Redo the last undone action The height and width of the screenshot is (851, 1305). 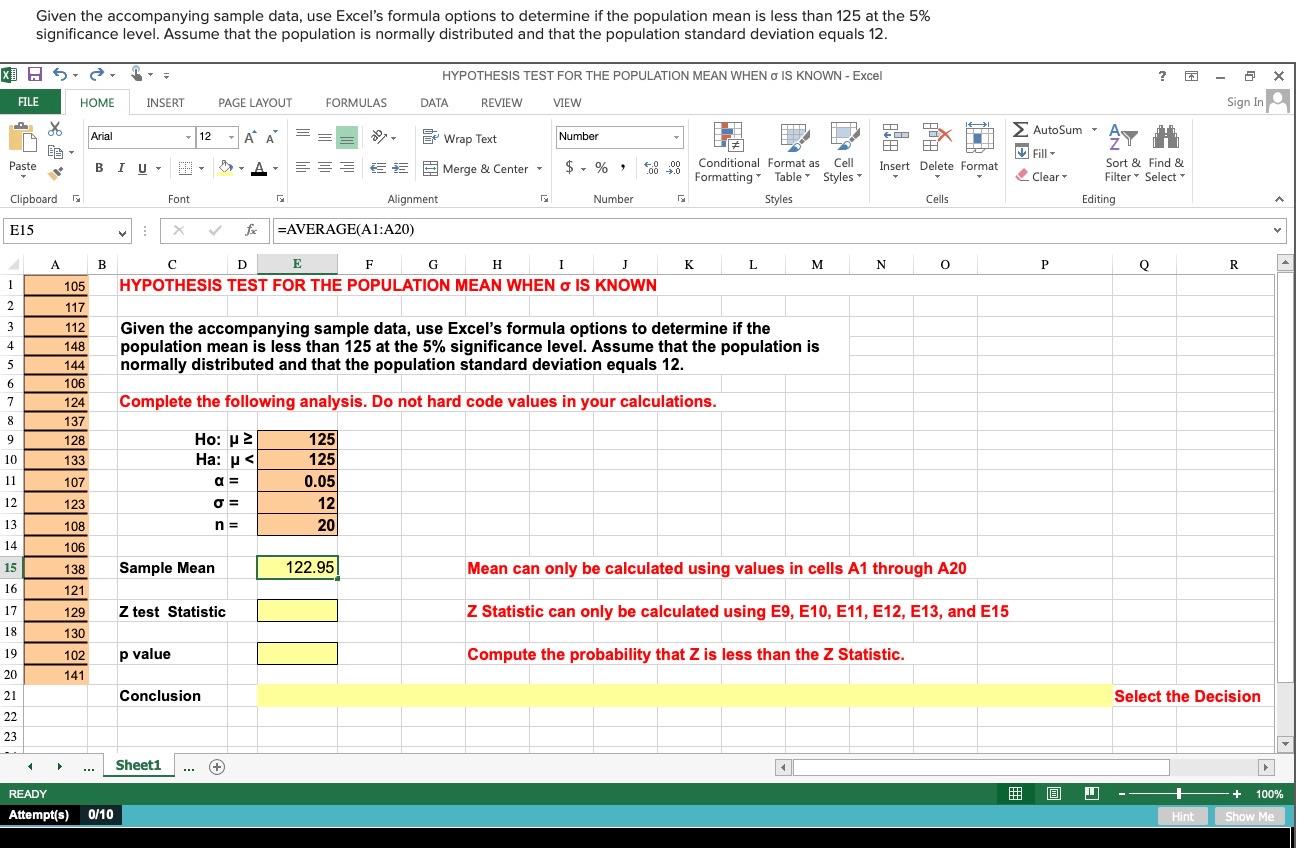point(96,75)
